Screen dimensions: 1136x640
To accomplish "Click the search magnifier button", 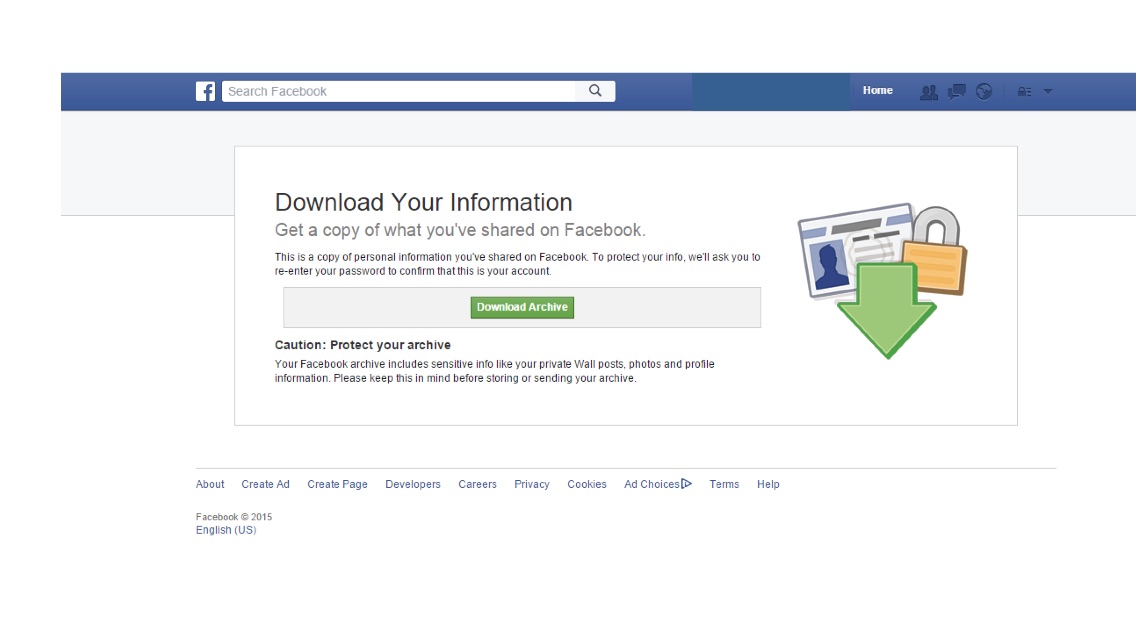I will (595, 91).
